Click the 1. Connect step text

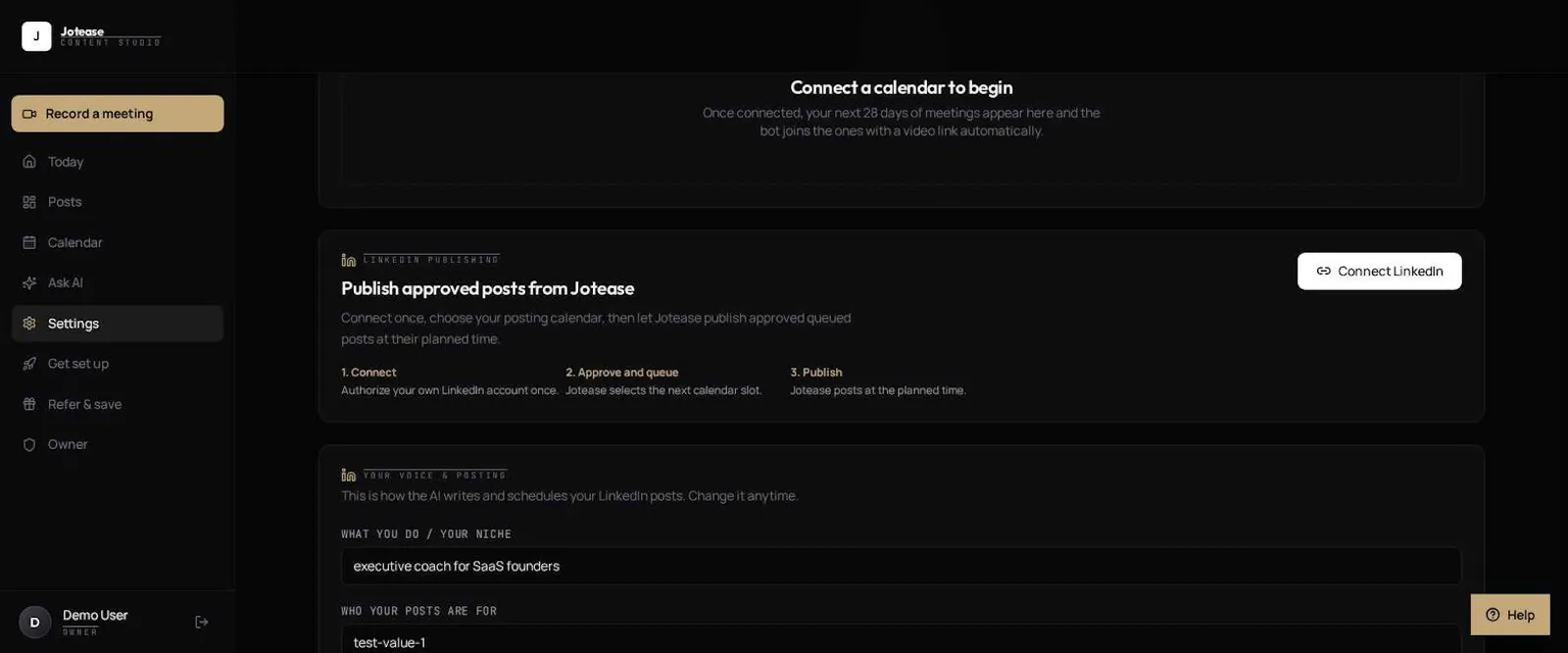pos(368,373)
